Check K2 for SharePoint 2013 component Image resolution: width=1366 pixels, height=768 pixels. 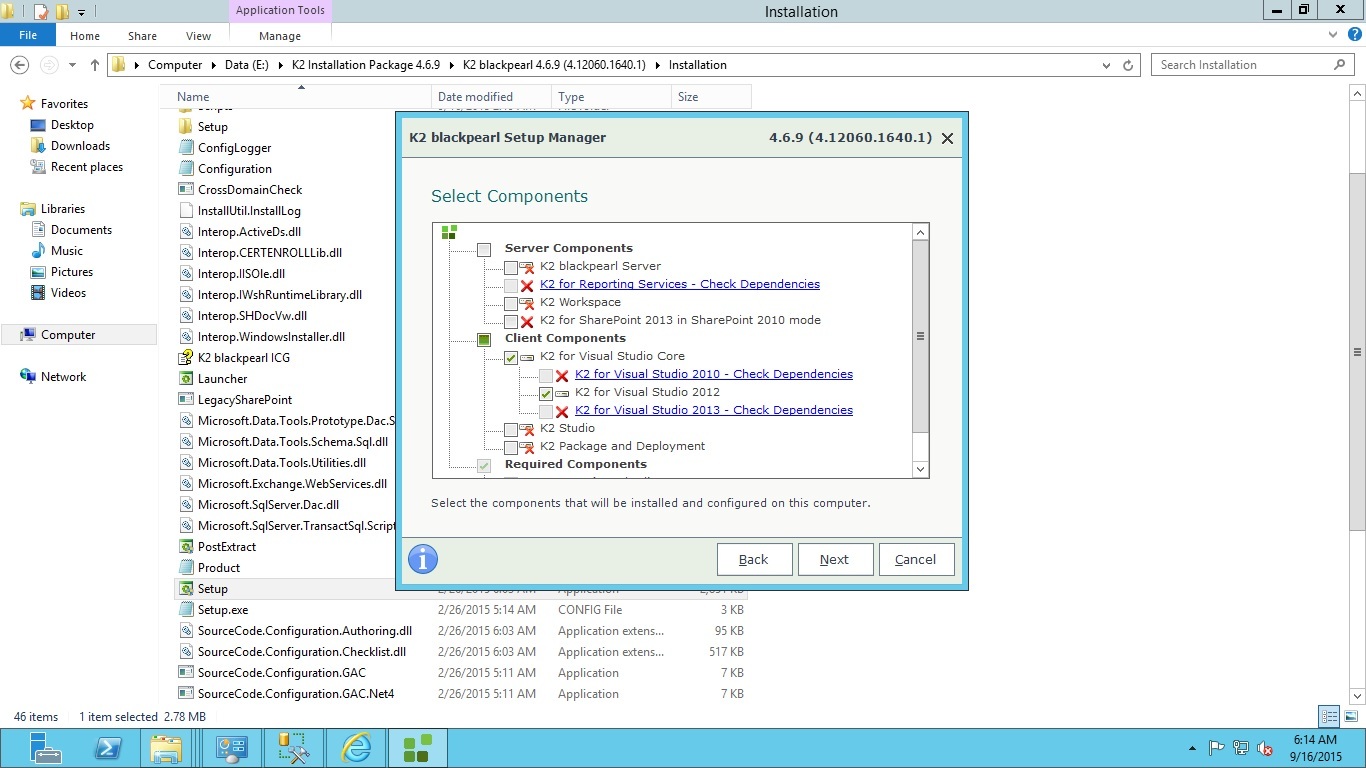click(511, 321)
